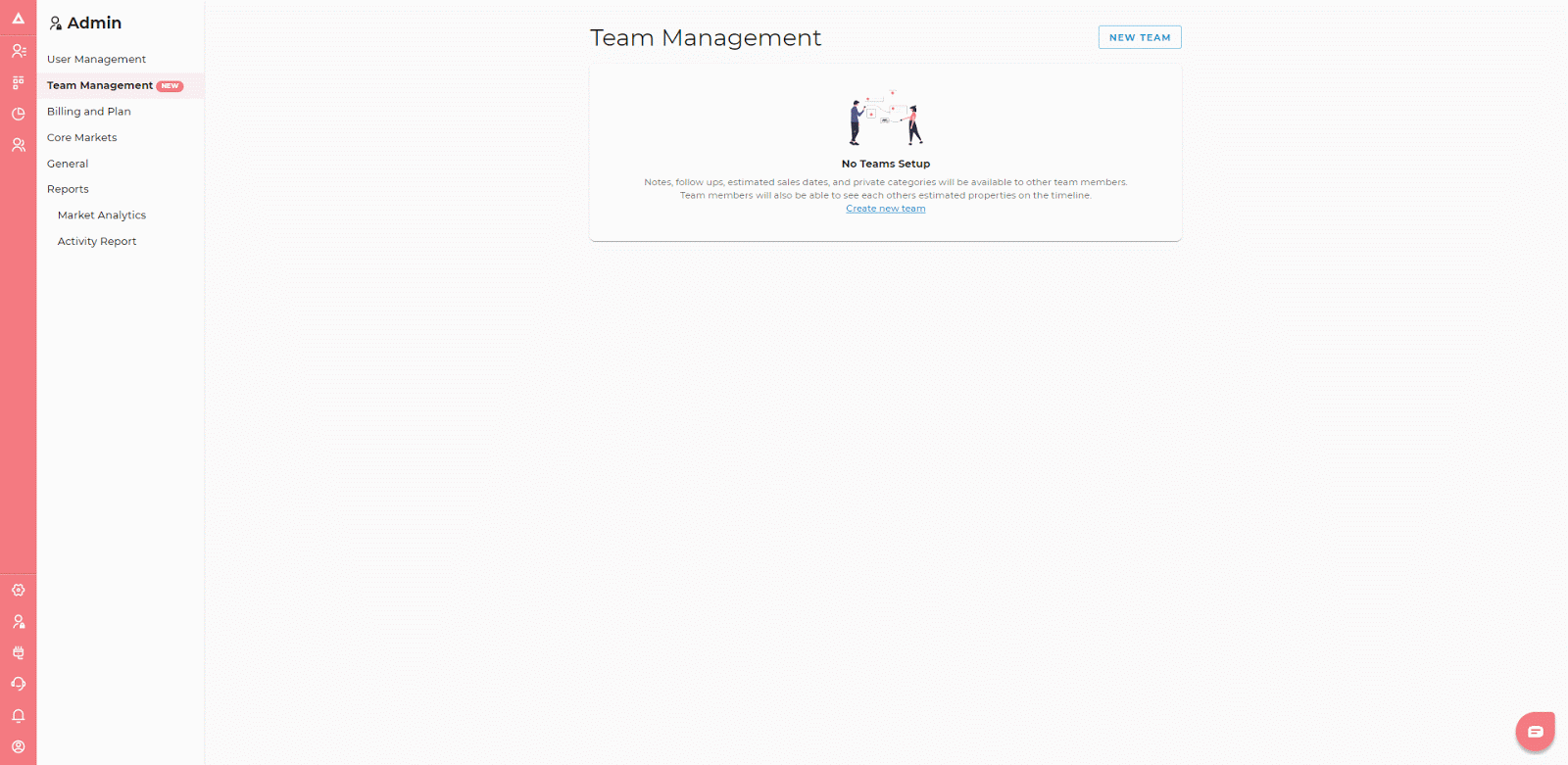Open the user profile avatar icon

pyautogui.click(x=18, y=746)
